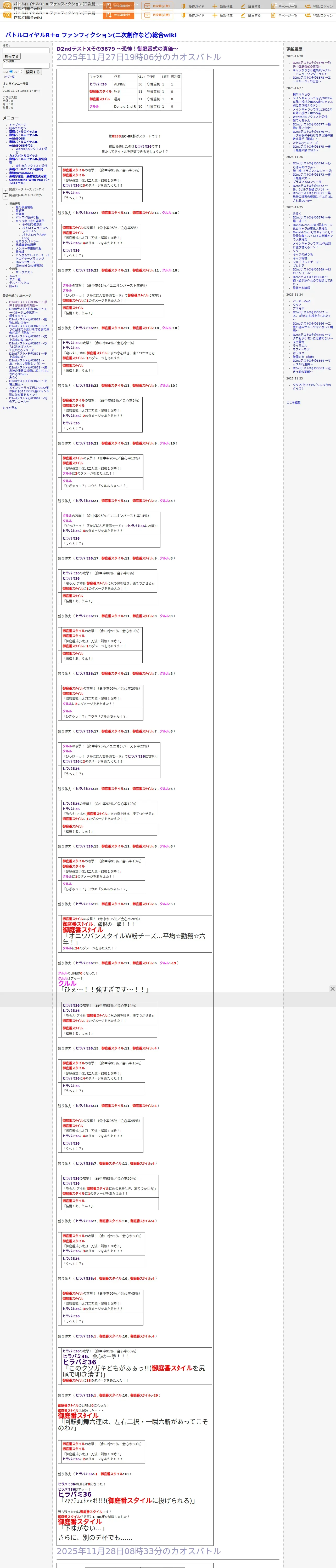Open ポラリス history link
Viewport: 336px width, 1568px height.
pos(298,354)
